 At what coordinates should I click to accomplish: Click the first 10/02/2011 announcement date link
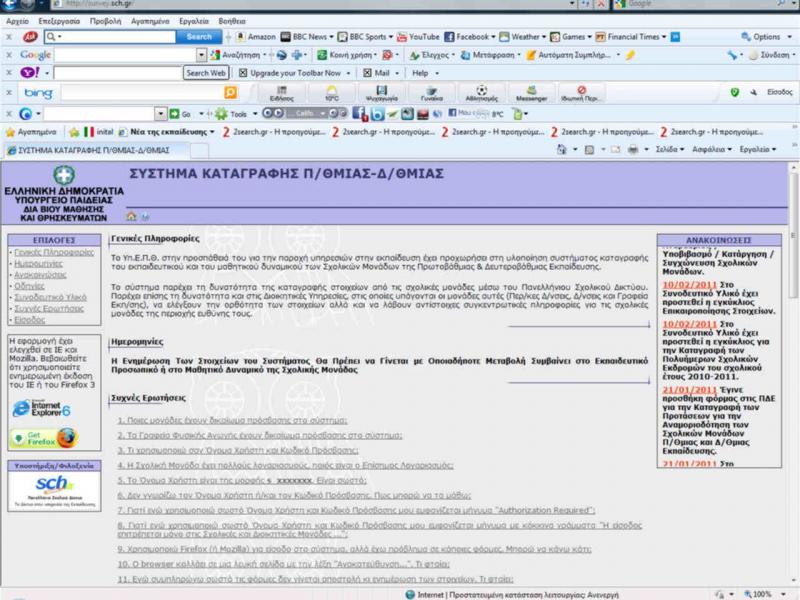point(686,284)
